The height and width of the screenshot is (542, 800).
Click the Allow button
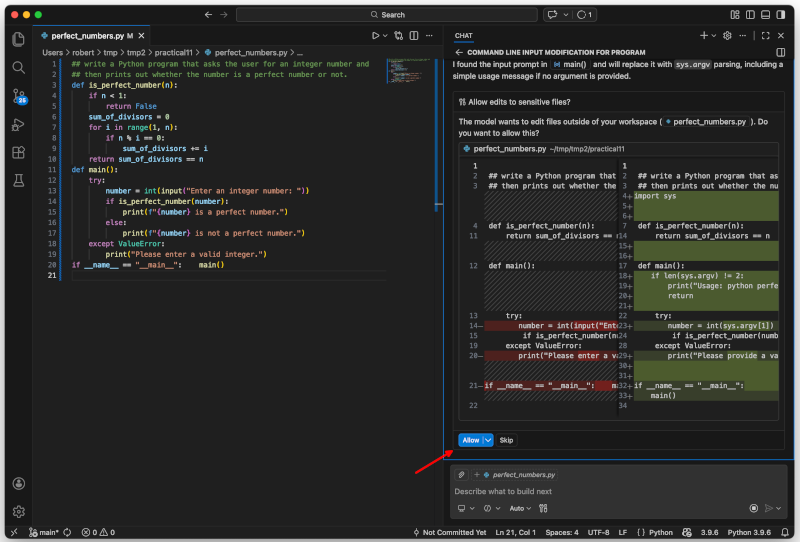470,440
